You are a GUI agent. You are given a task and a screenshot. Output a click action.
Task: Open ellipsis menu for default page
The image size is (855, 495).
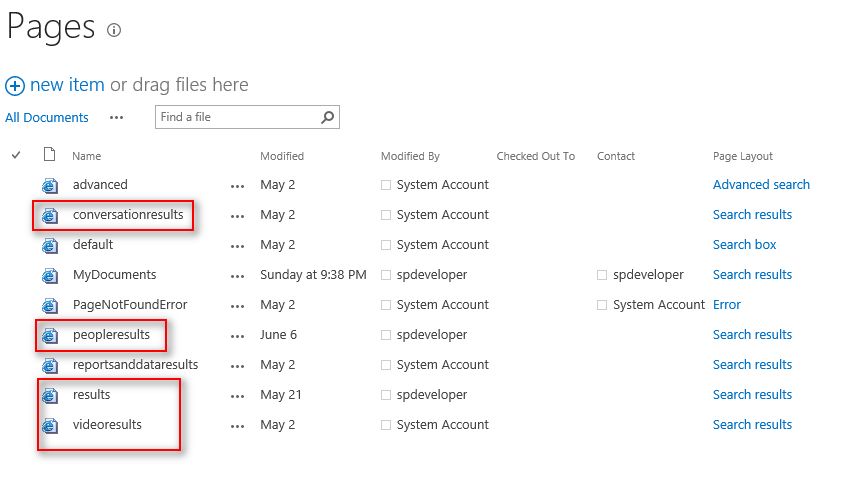[x=237, y=245]
